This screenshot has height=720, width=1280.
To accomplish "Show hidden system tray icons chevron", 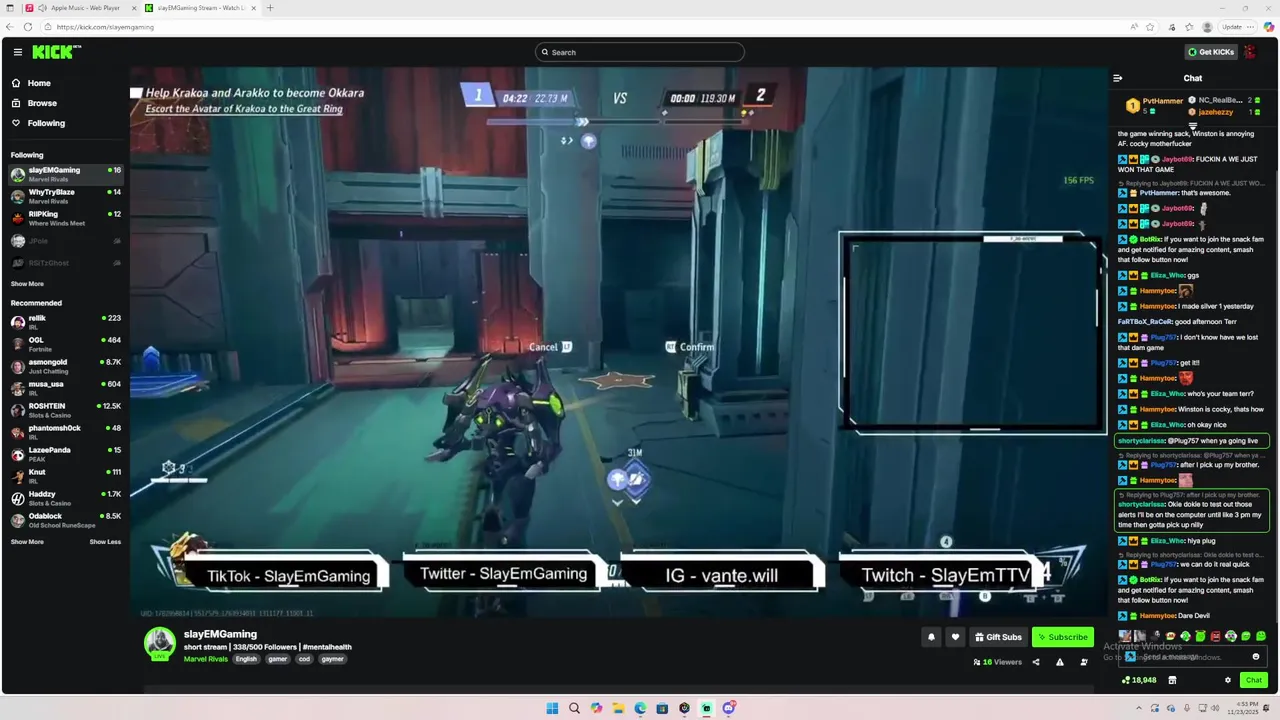I will (x=1138, y=708).
